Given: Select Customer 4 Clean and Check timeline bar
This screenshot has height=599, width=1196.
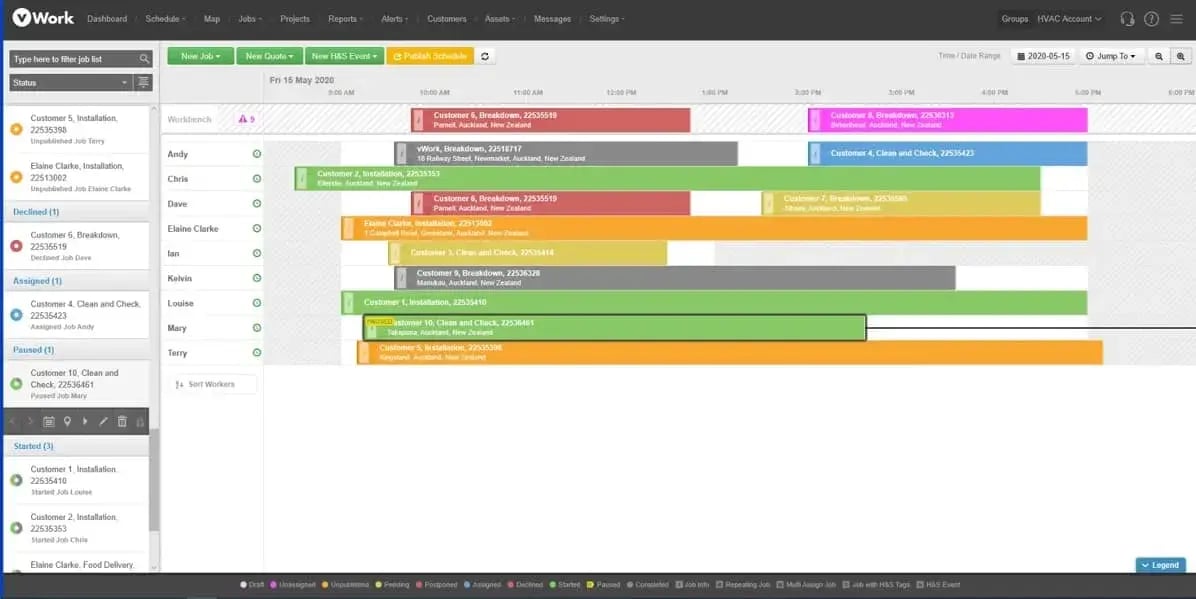Looking at the screenshot, I should [947, 153].
